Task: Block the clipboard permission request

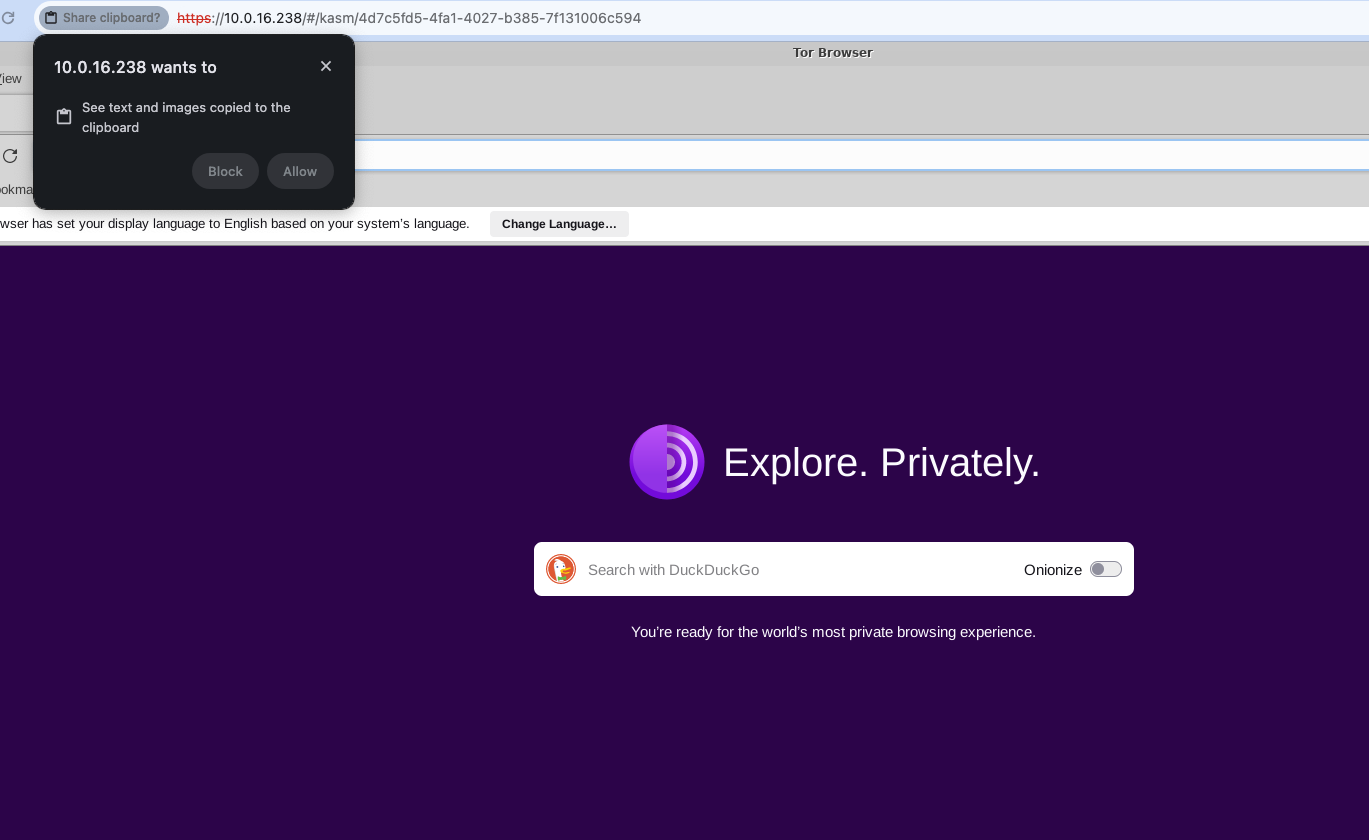Action: coord(225,171)
